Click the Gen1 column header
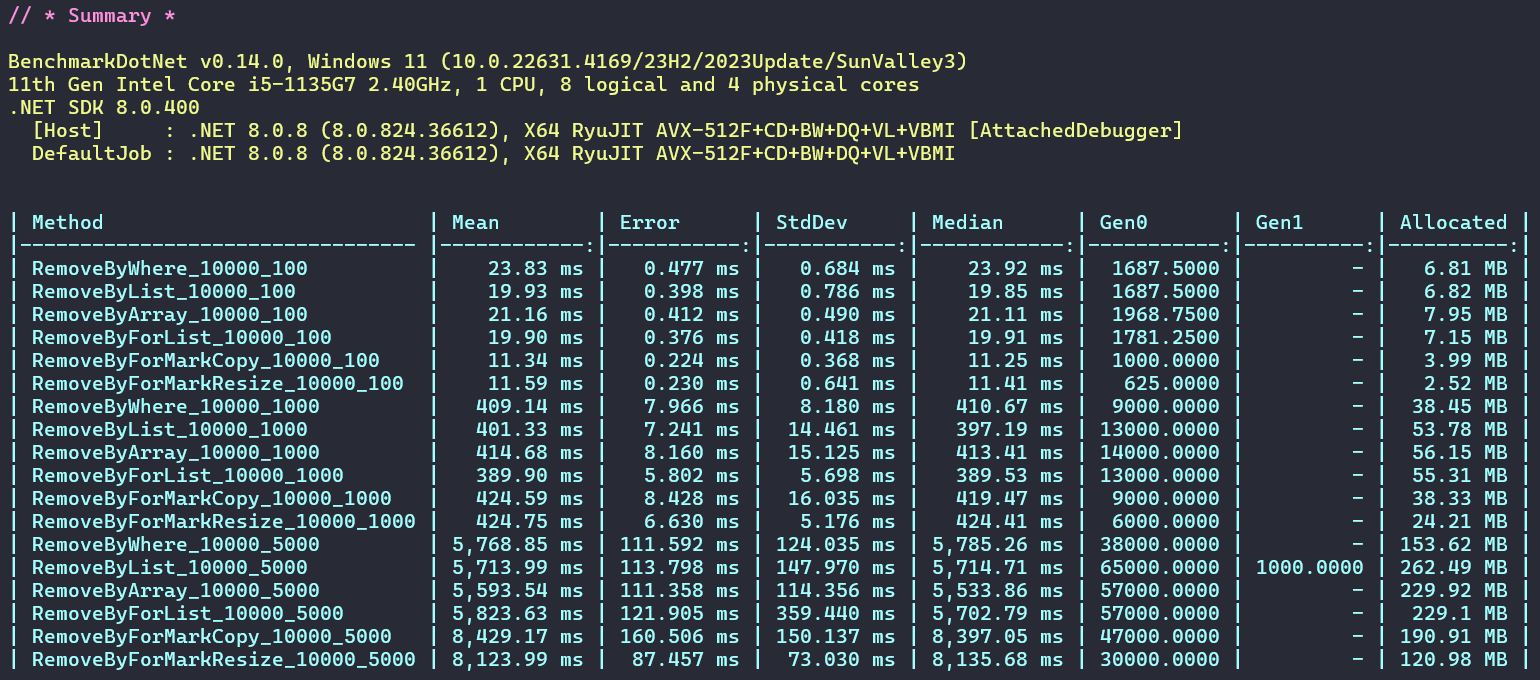The image size is (1540, 680). point(1279,222)
